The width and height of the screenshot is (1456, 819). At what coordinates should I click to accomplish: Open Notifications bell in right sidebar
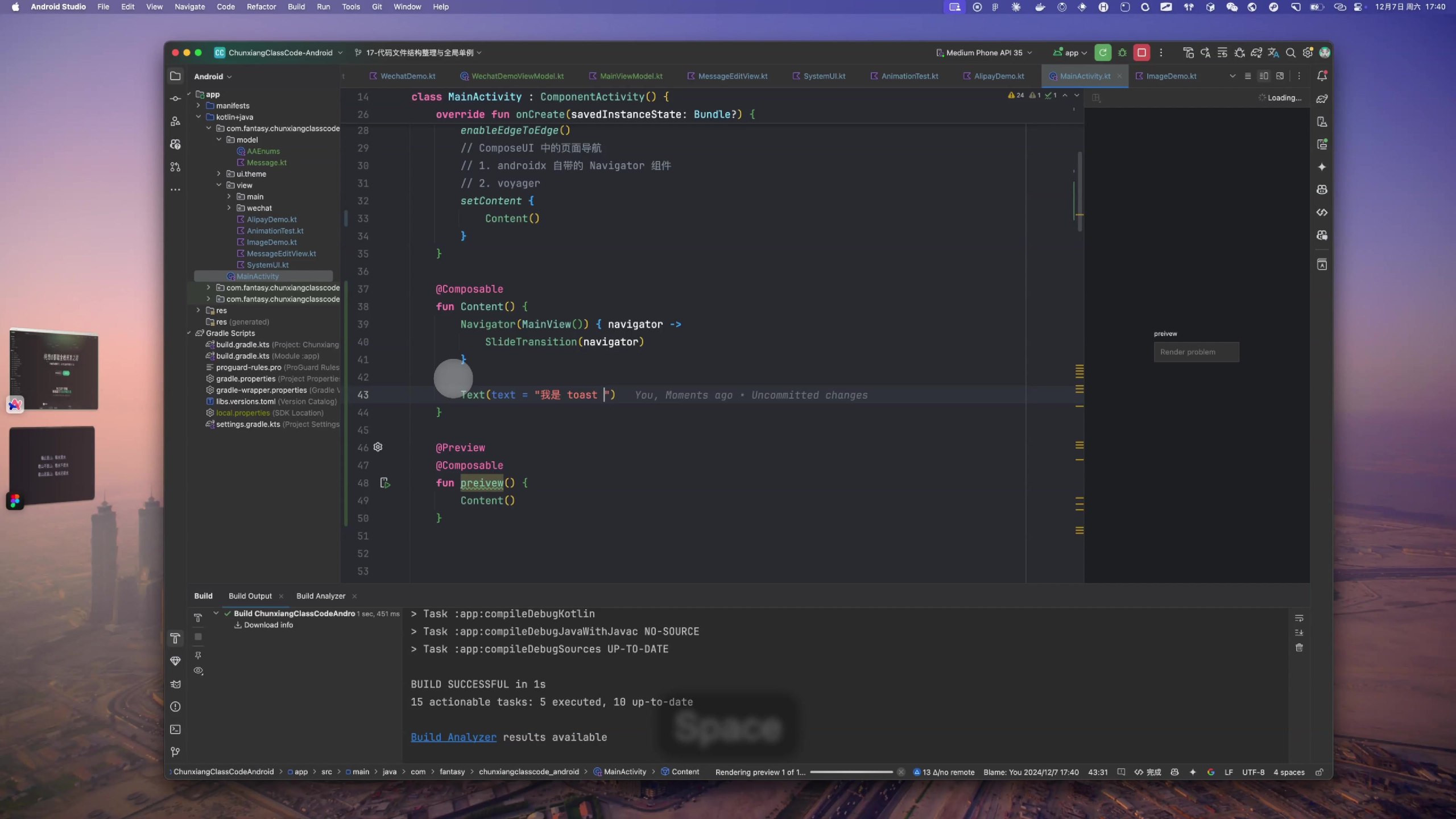pos(1322,76)
